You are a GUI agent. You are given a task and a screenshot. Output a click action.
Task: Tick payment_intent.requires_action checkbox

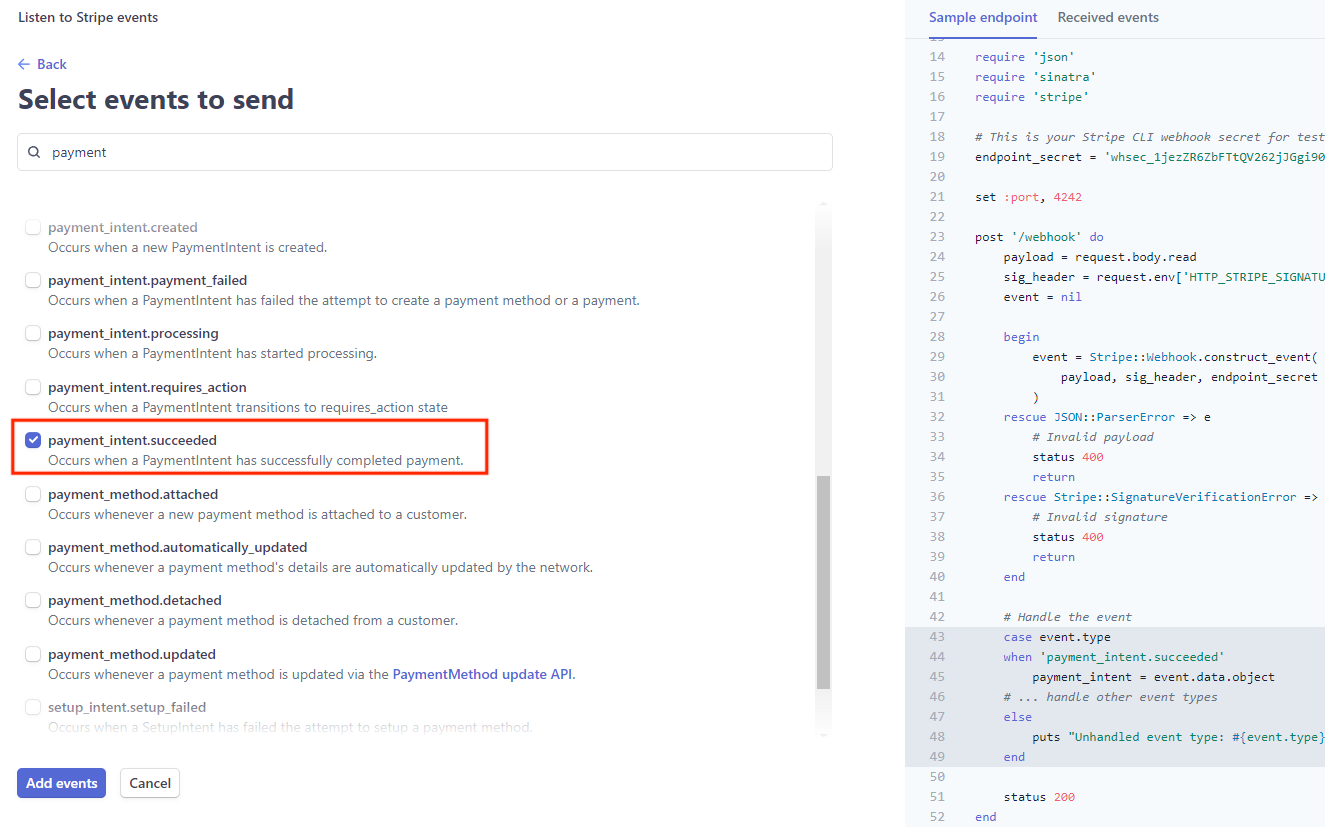pyautogui.click(x=33, y=387)
